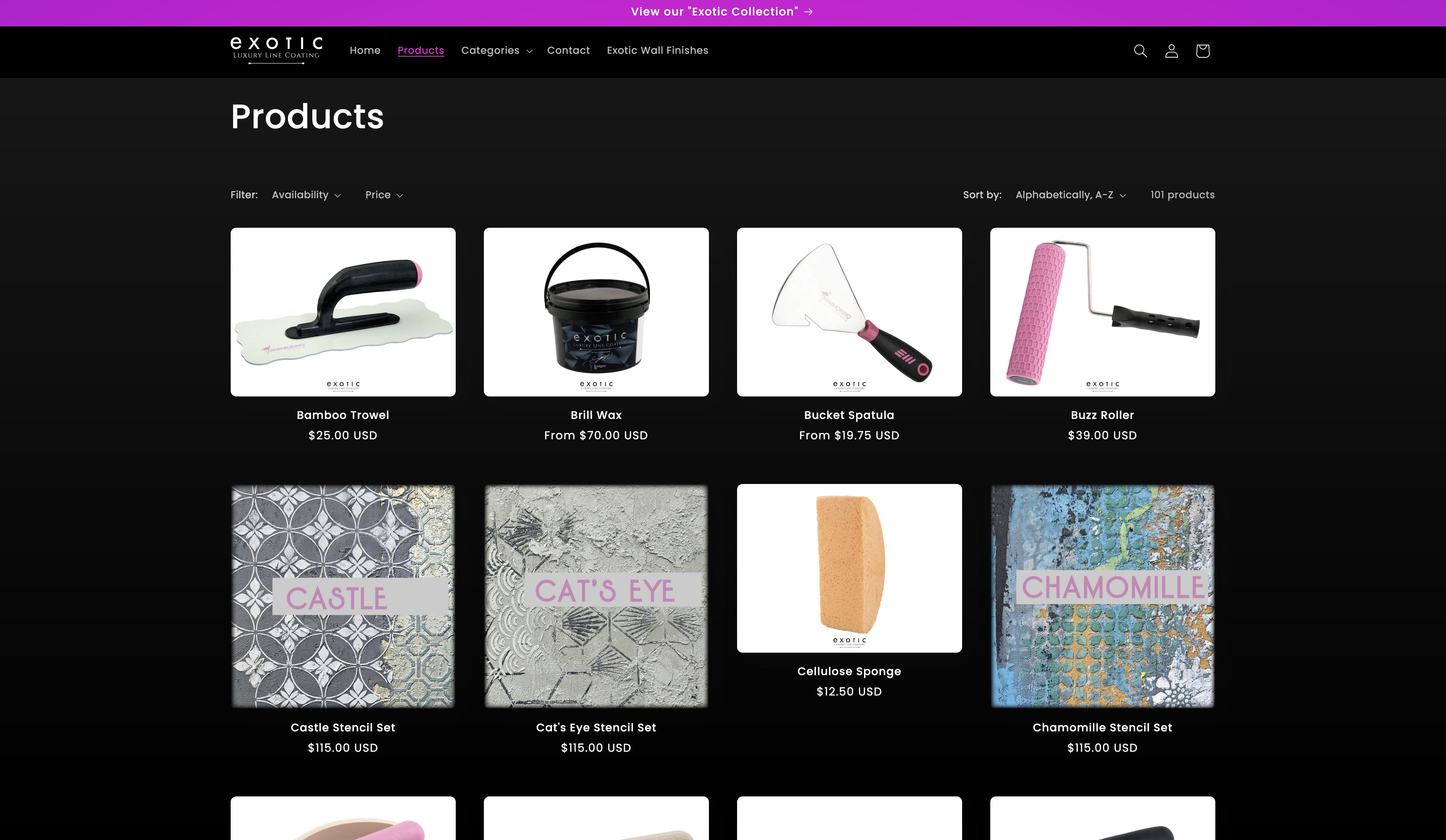
Task: Open the Sort by Alphabetically A-Z dropdown
Action: (x=1070, y=195)
